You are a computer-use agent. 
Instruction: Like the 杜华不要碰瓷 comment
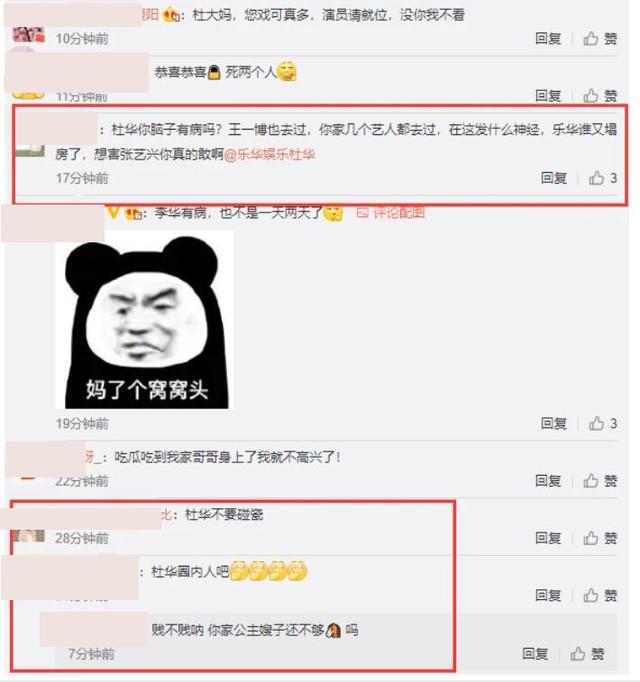coord(600,538)
